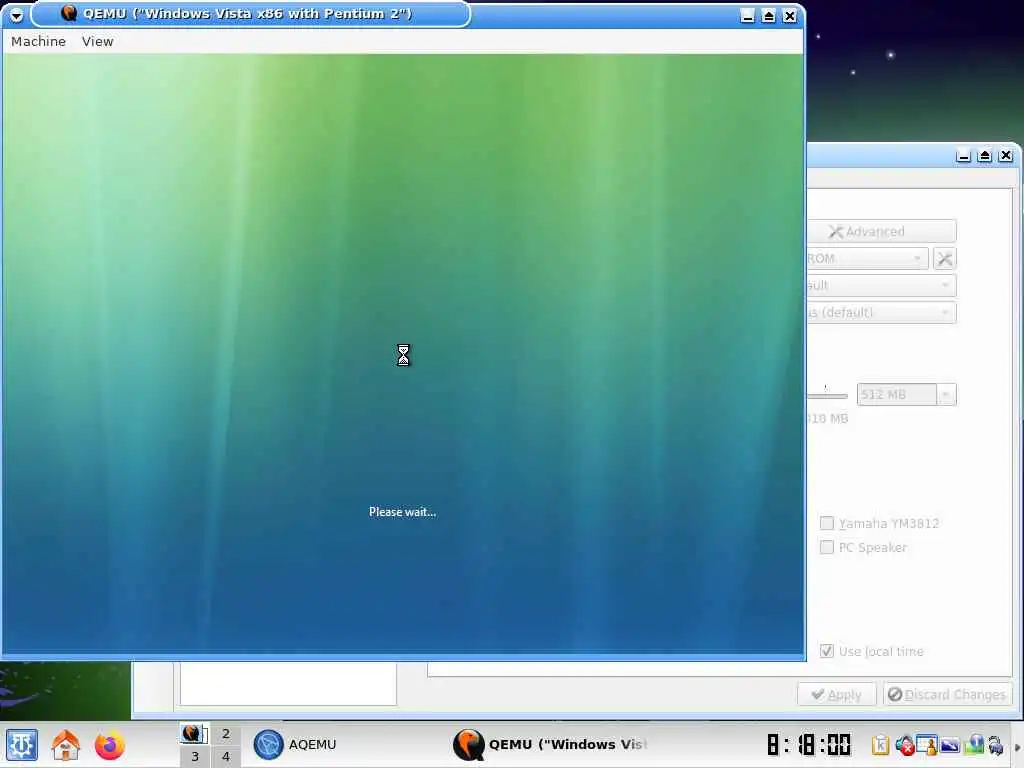The width and height of the screenshot is (1024, 768).
Task: Click the Advanced button in AQEMU
Action: [882, 231]
